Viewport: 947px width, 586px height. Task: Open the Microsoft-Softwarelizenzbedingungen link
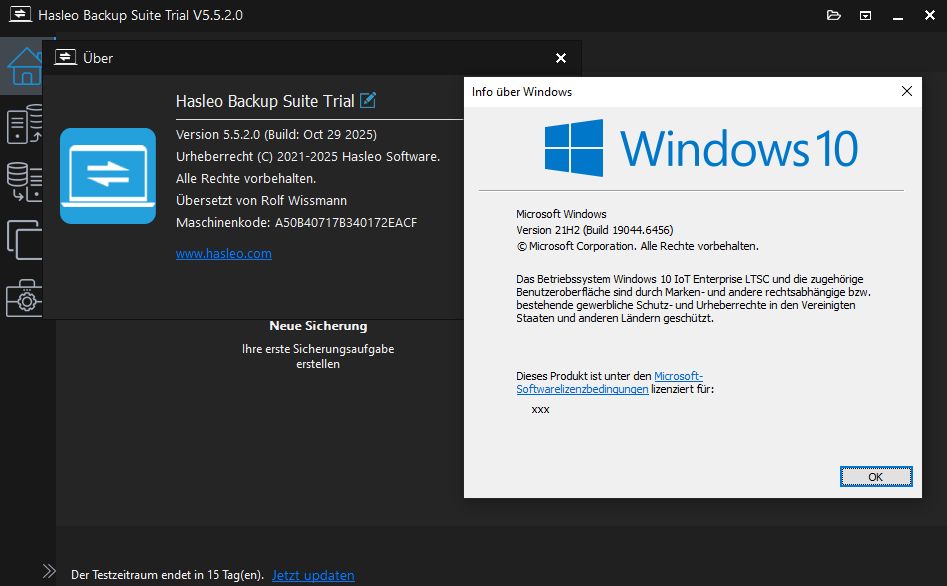[x=609, y=382]
